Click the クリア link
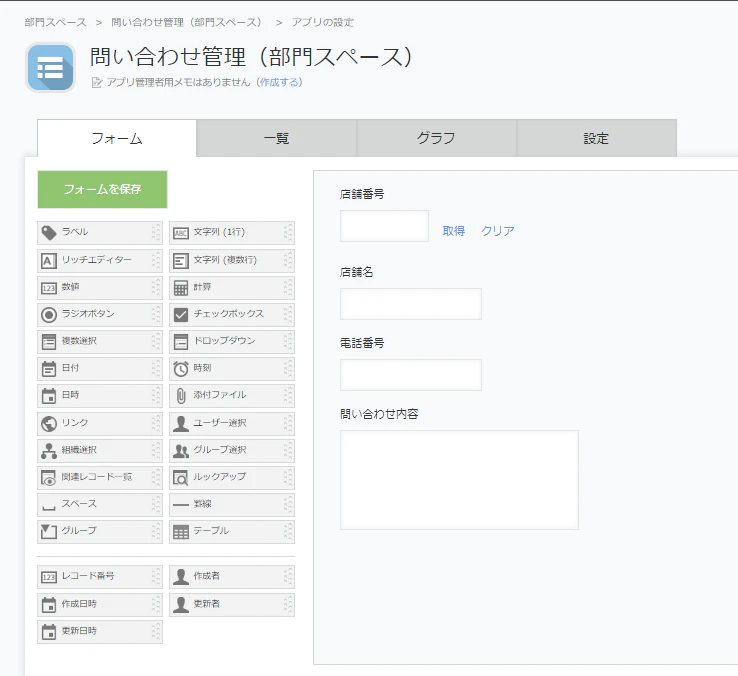The width and height of the screenshot is (738, 676). 498,231
